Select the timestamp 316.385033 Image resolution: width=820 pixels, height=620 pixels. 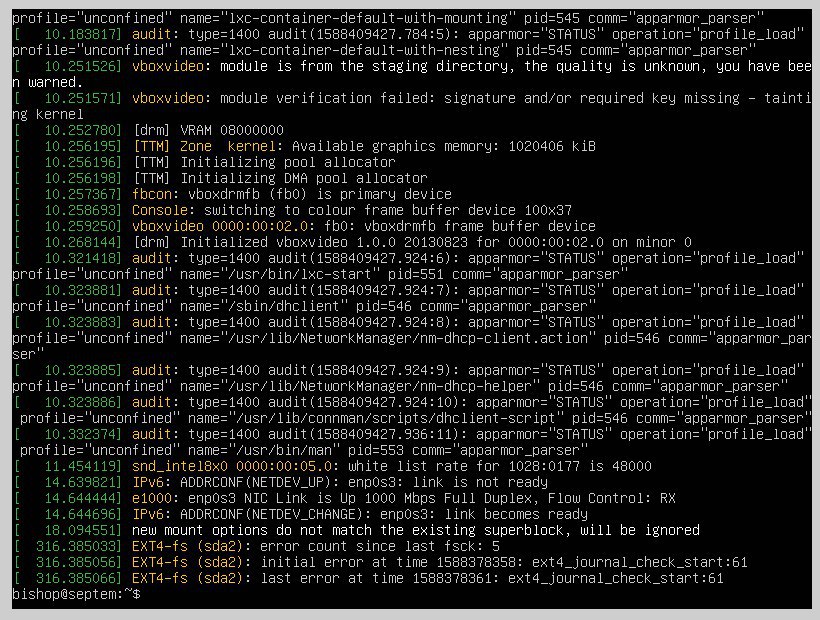point(76,546)
